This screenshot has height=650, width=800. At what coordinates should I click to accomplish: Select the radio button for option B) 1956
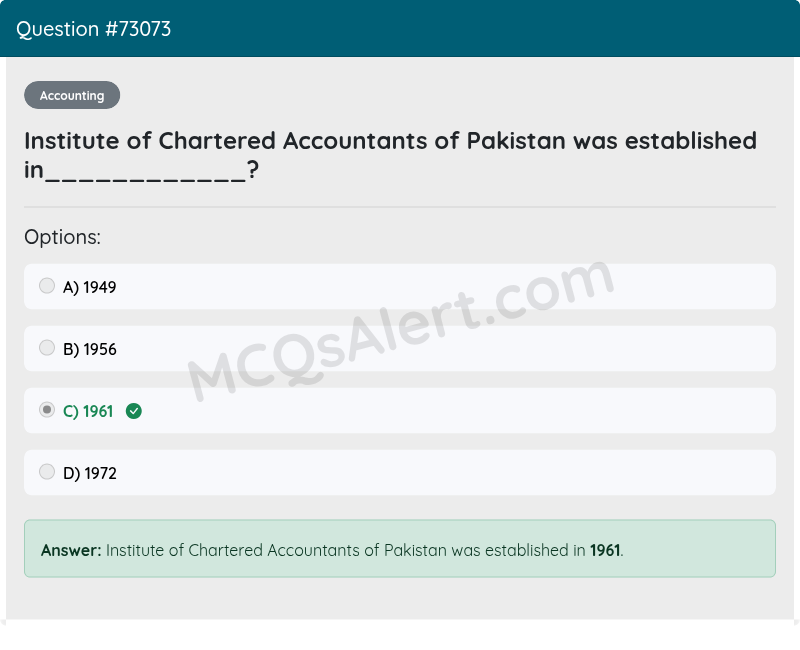pyautogui.click(x=47, y=347)
